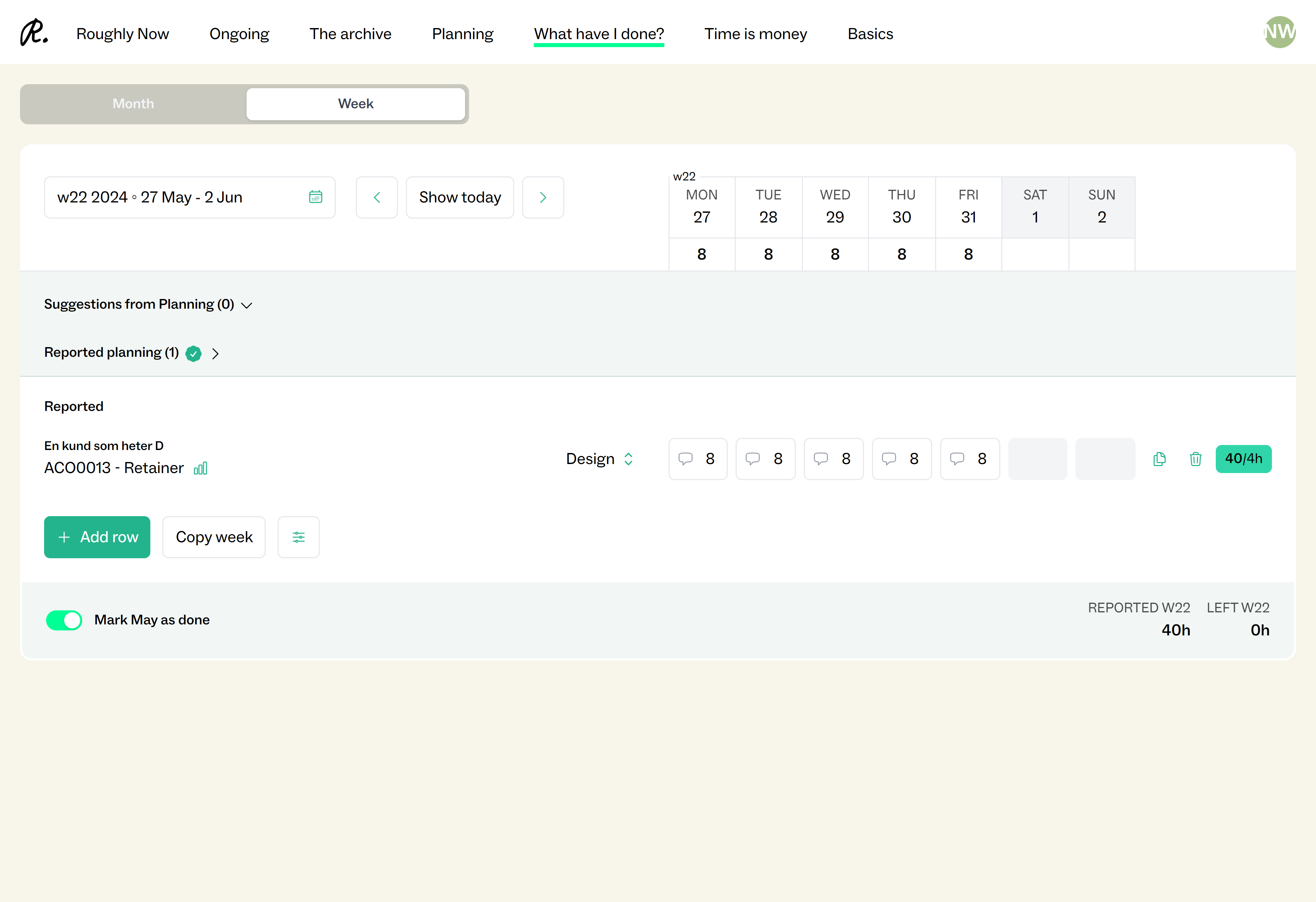1316x902 pixels.
Task: Go to Time is money tab
Action: 755,34
